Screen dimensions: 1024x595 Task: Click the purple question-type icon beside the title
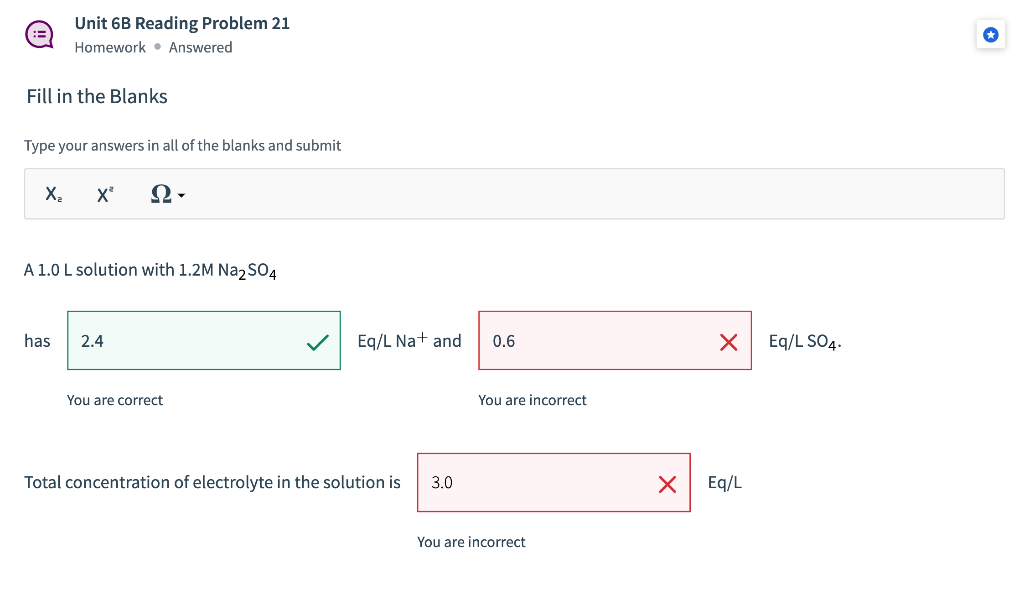[40, 35]
